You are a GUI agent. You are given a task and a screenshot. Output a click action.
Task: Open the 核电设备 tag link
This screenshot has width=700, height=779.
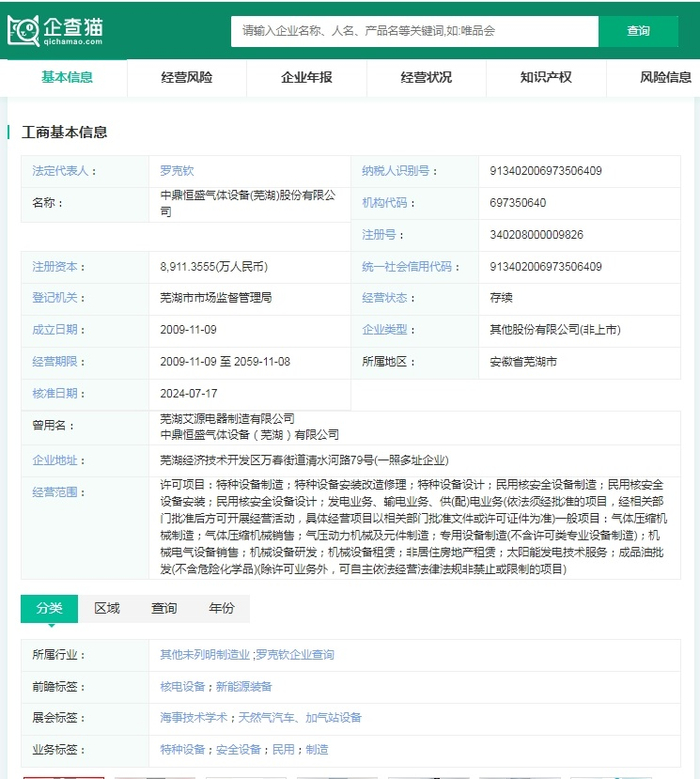coord(182,687)
